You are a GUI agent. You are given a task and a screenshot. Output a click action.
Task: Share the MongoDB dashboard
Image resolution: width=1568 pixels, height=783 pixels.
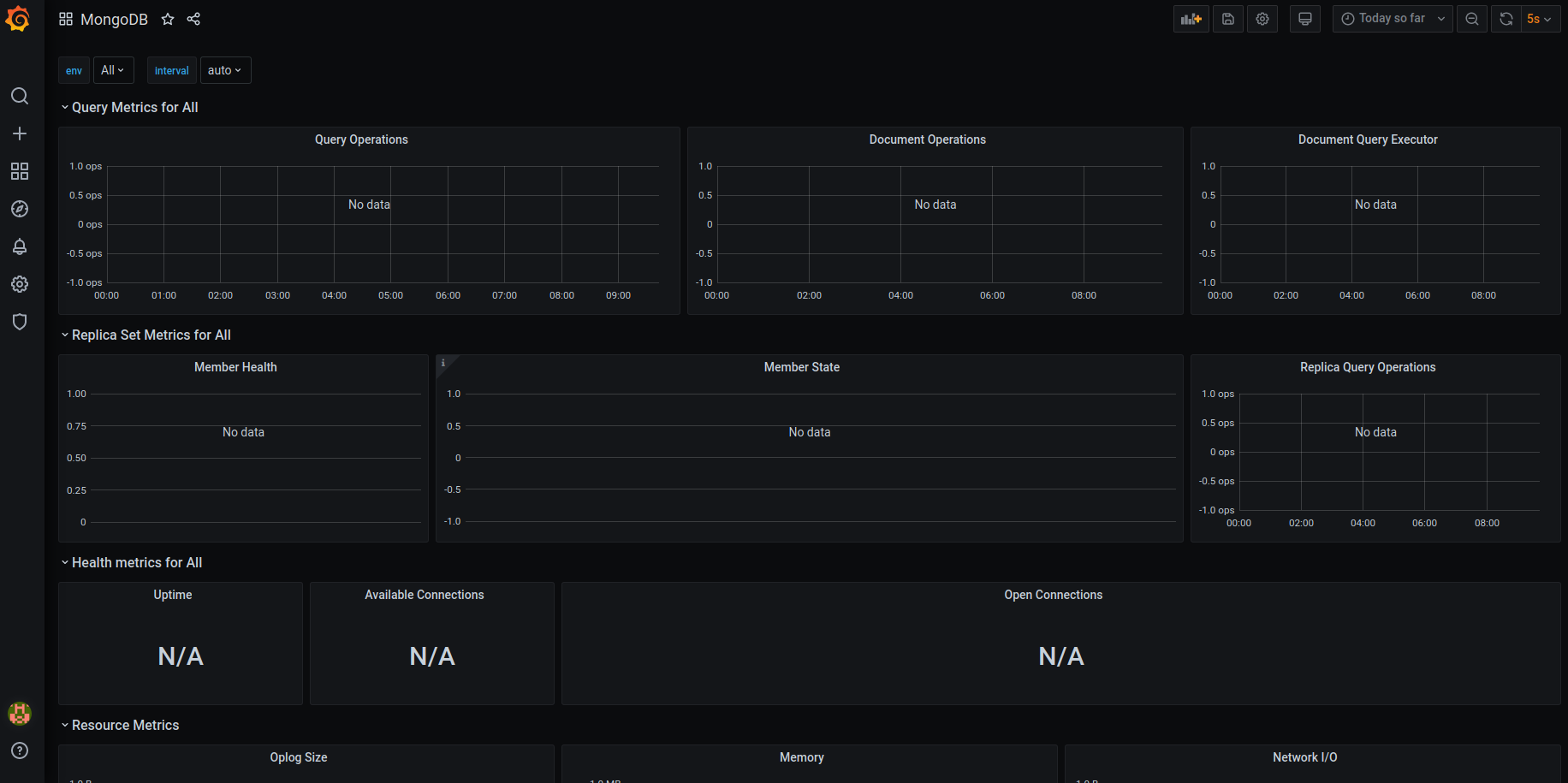[193, 19]
